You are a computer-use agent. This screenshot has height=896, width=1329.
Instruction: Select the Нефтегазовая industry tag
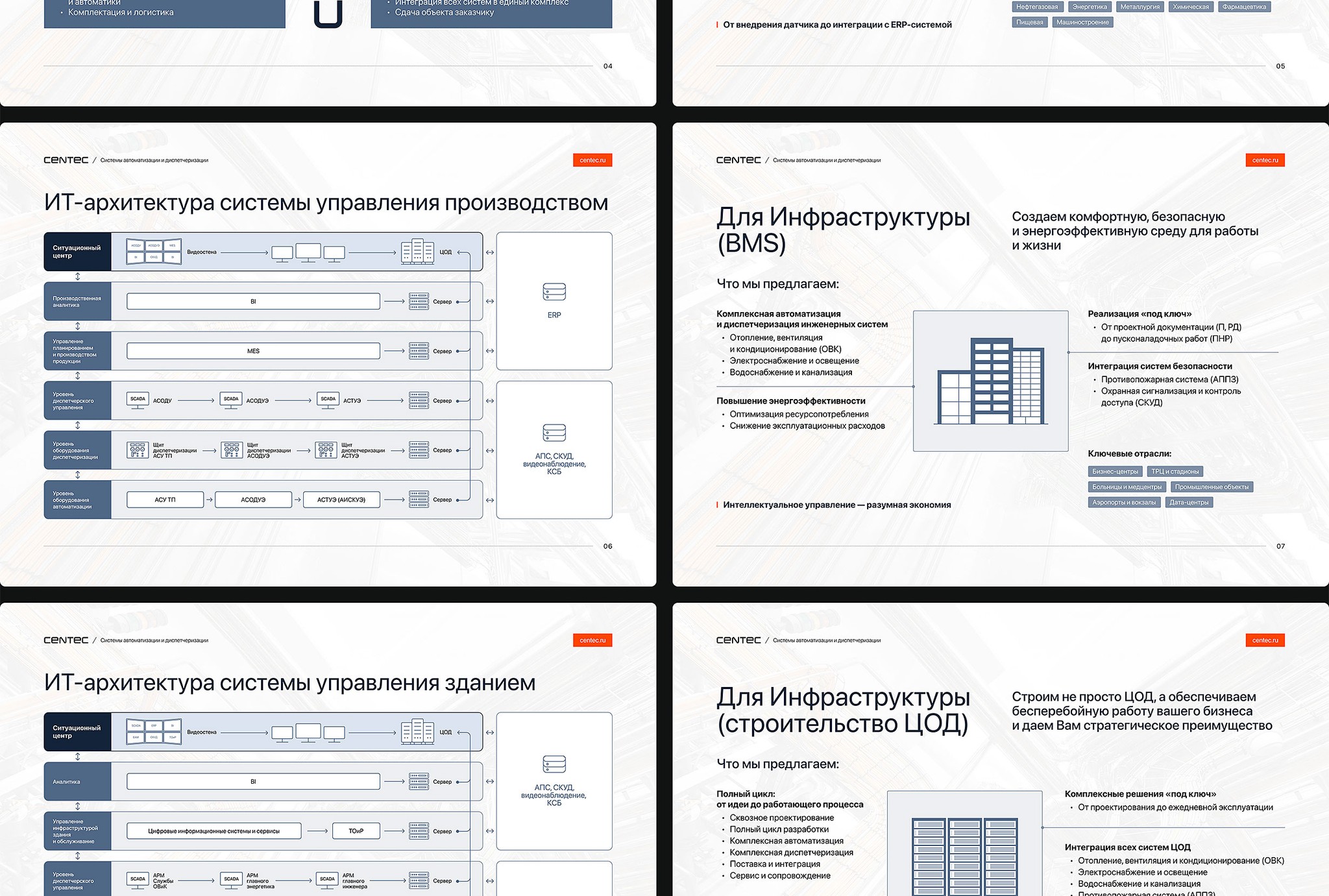pyautogui.click(x=1037, y=7)
